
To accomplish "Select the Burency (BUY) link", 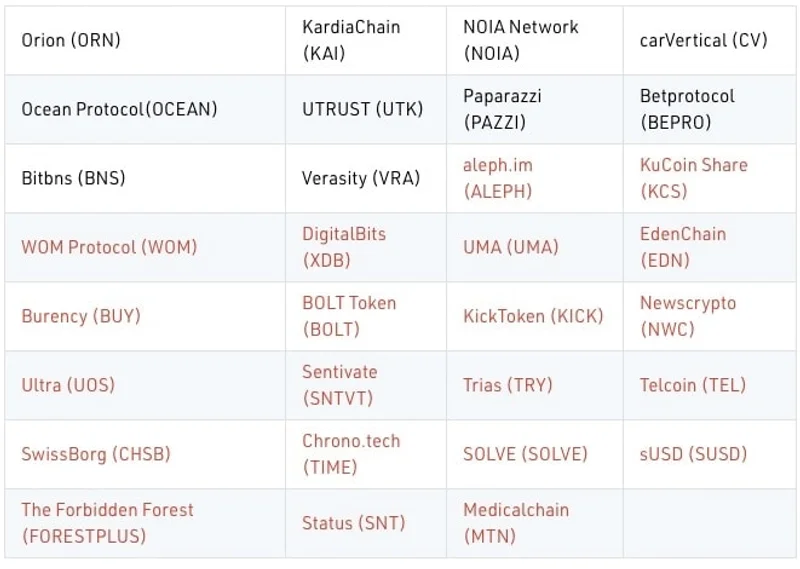I will 81,316.
